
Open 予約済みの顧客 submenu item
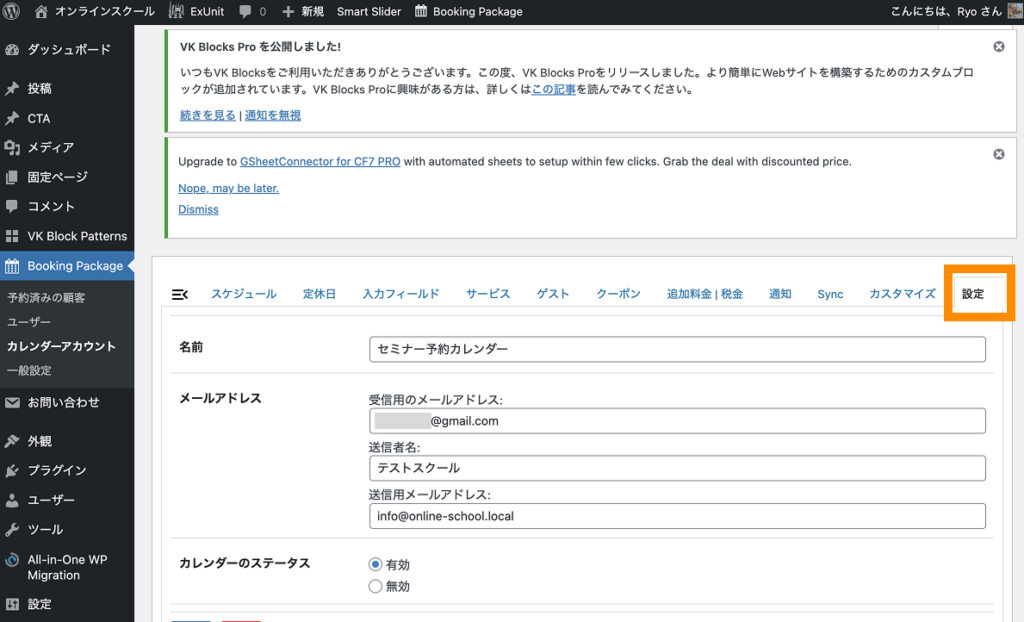[46, 298]
